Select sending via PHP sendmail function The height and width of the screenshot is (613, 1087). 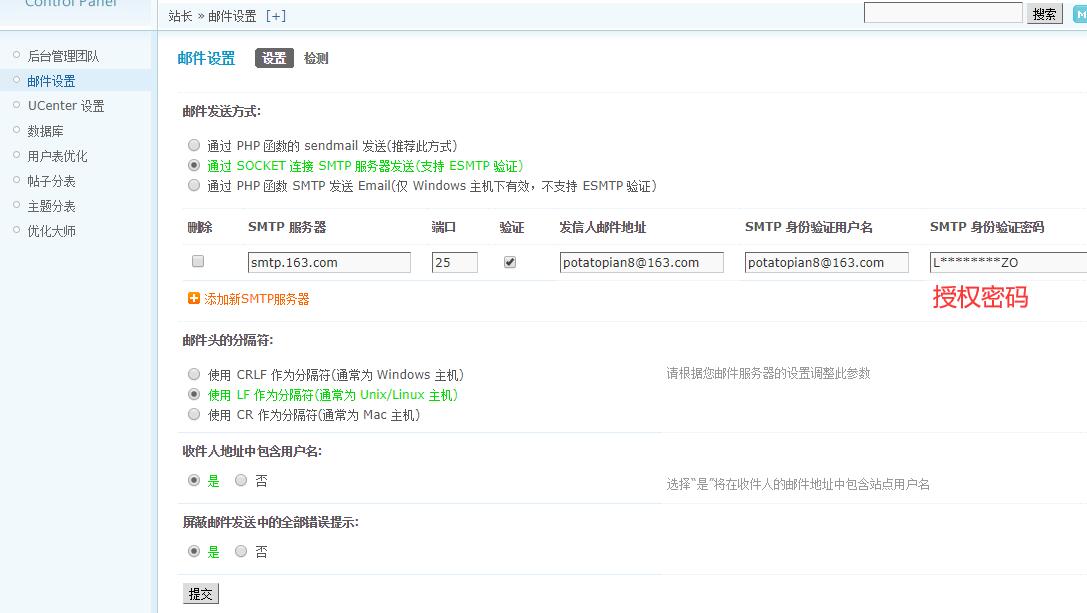pyautogui.click(x=194, y=145)
